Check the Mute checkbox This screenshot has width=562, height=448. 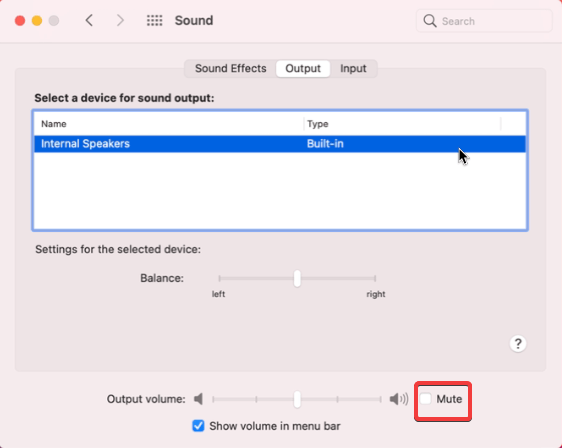click(x=426, y=399)
